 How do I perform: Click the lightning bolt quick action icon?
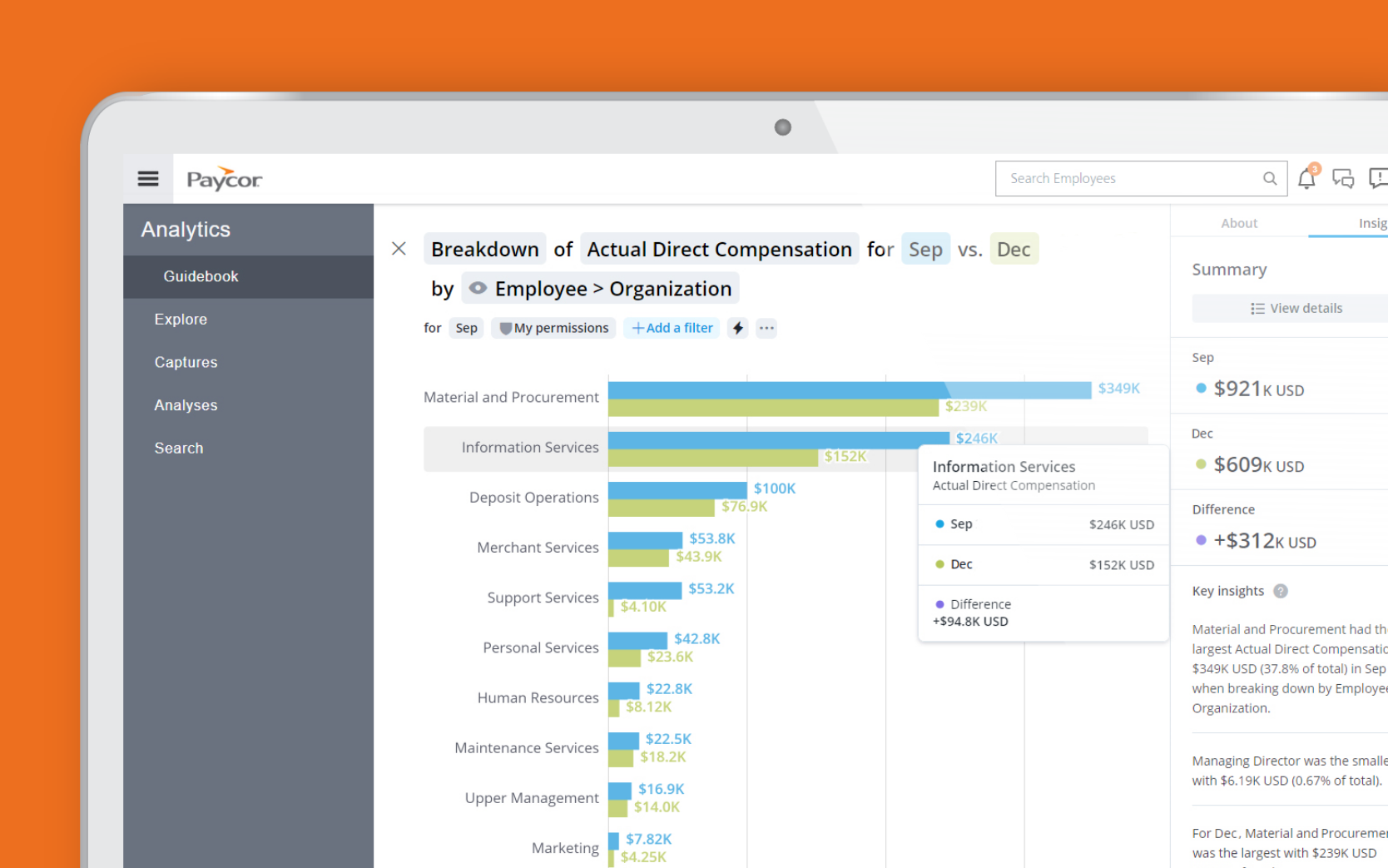(x=738, y=328)
